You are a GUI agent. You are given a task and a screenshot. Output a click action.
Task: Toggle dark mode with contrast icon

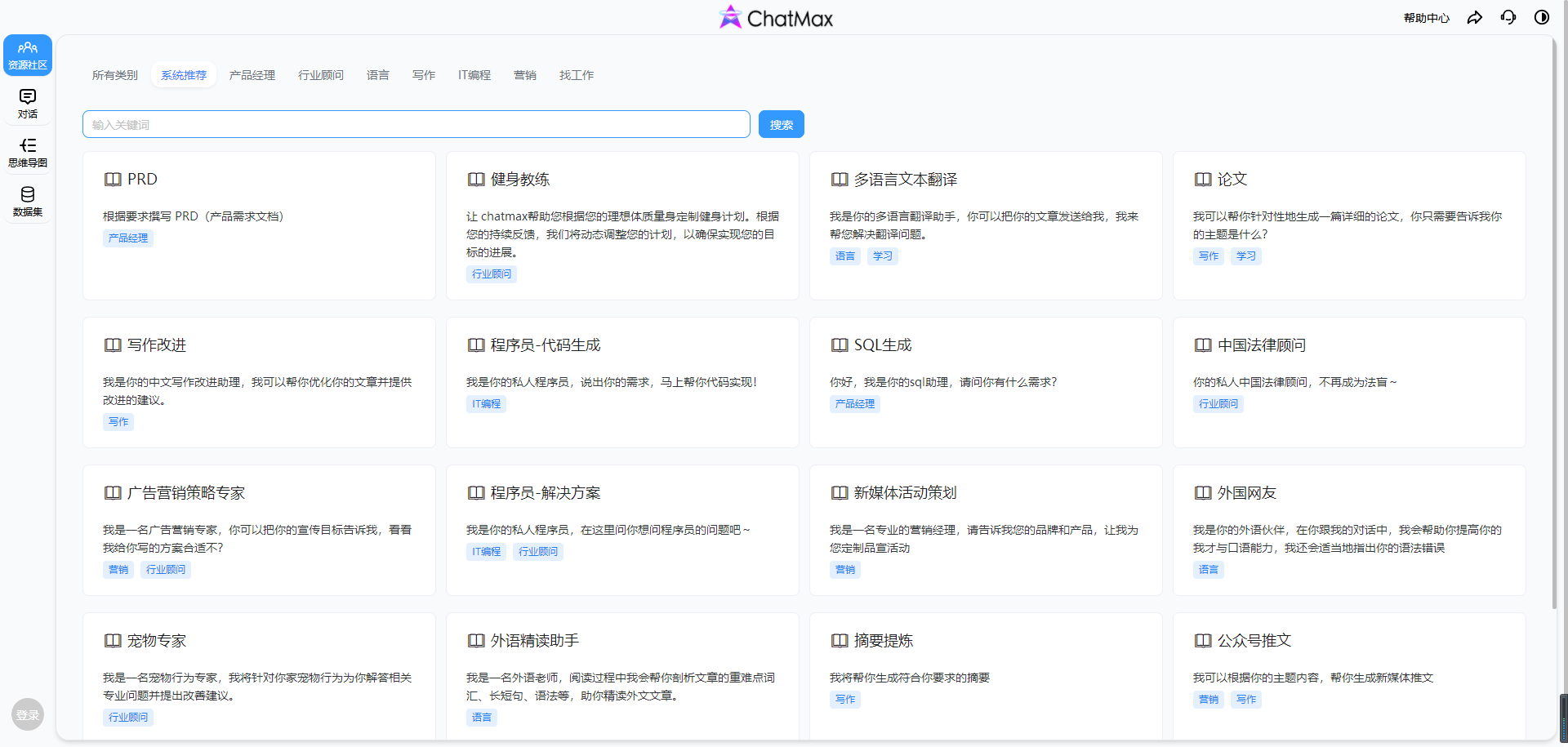coord(1542,16)
